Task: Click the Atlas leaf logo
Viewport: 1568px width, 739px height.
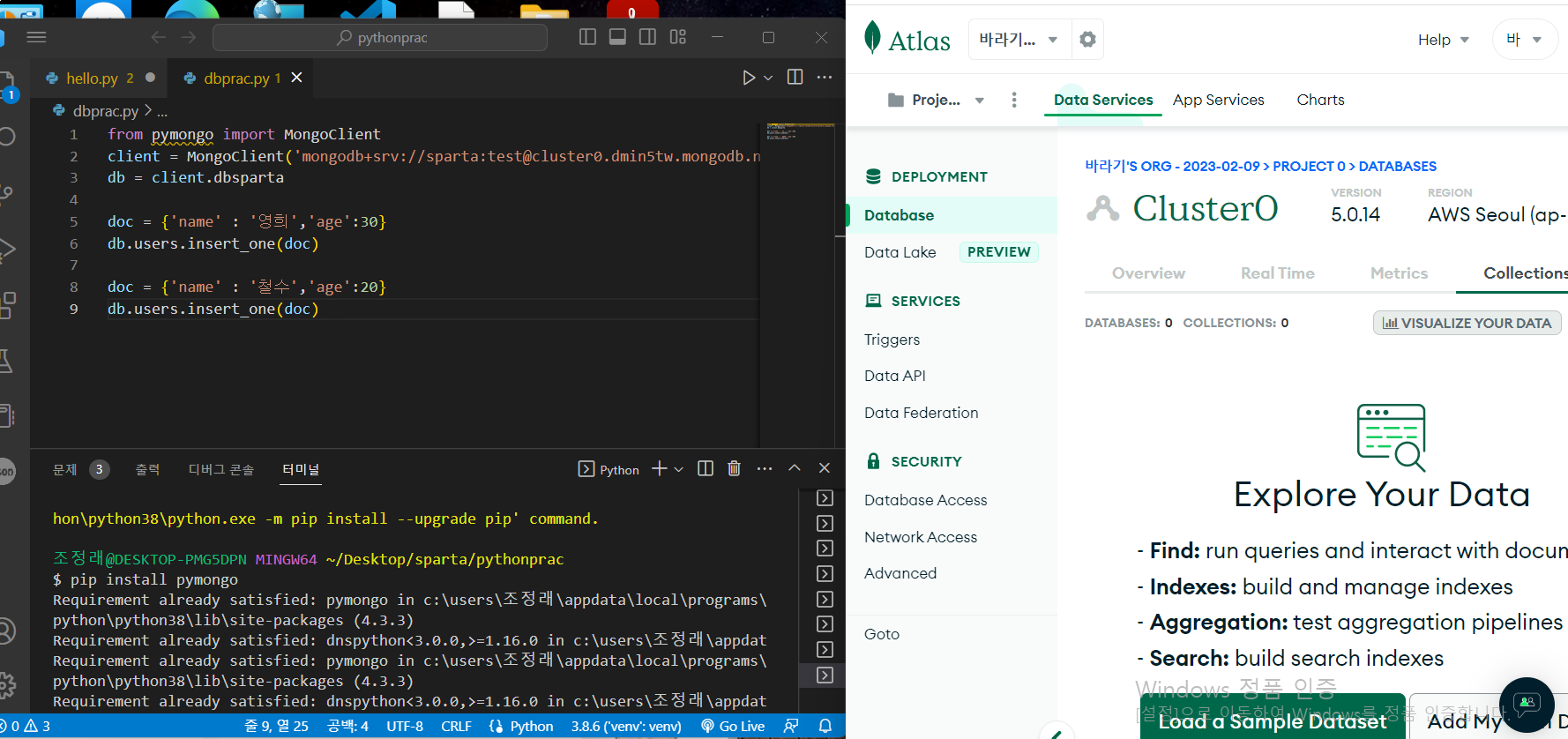Action: pos(872,38)
